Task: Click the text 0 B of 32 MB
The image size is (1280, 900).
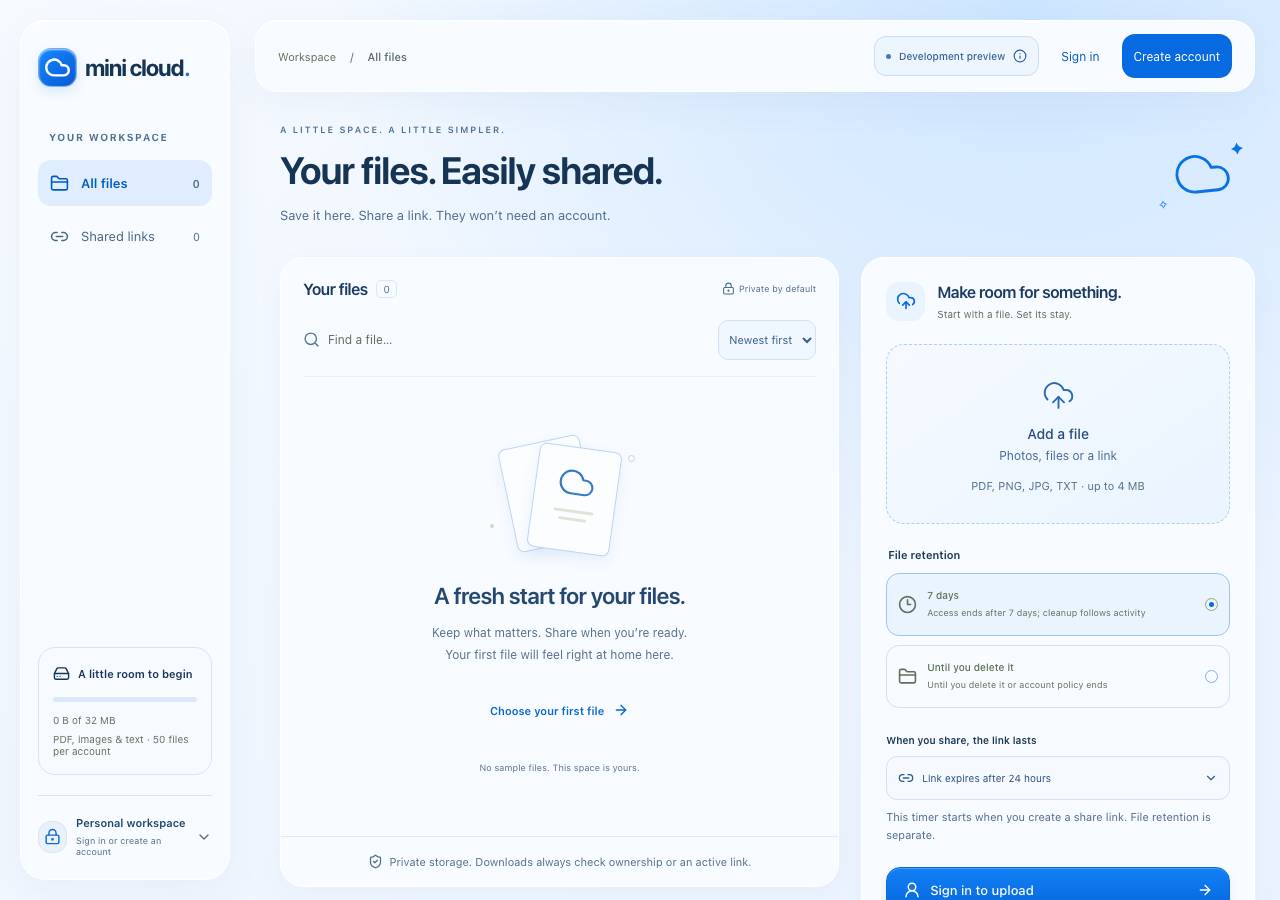Action: pyautogui.click(x=84, y=720)
